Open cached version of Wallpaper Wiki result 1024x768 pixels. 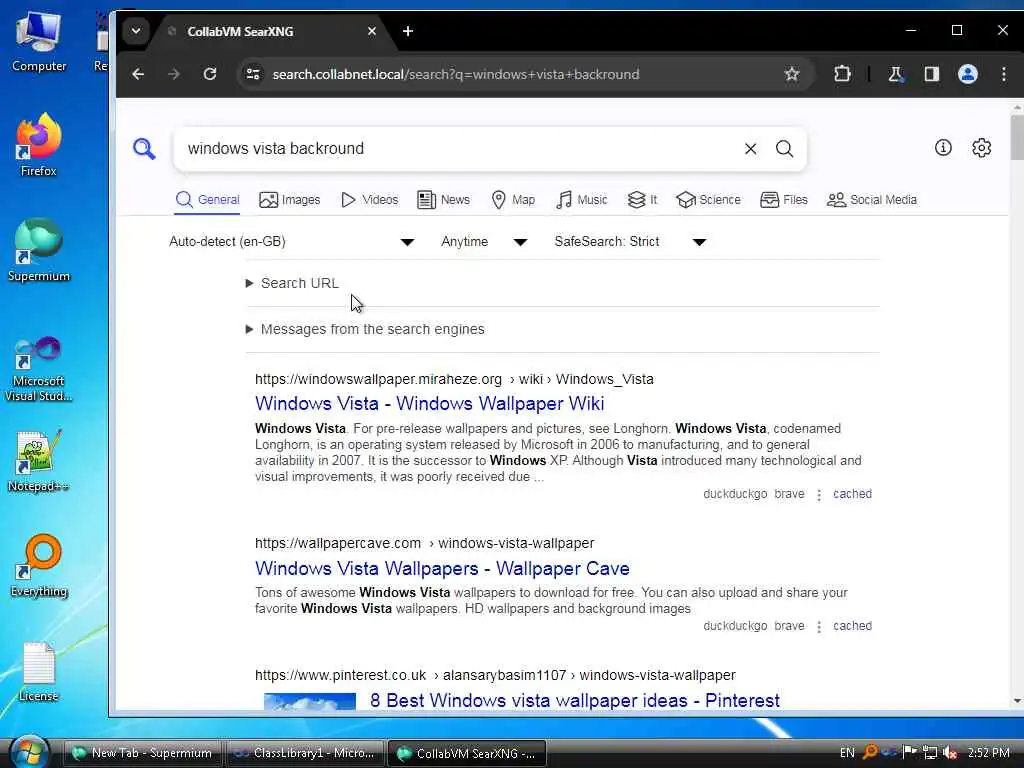(852, 494)
